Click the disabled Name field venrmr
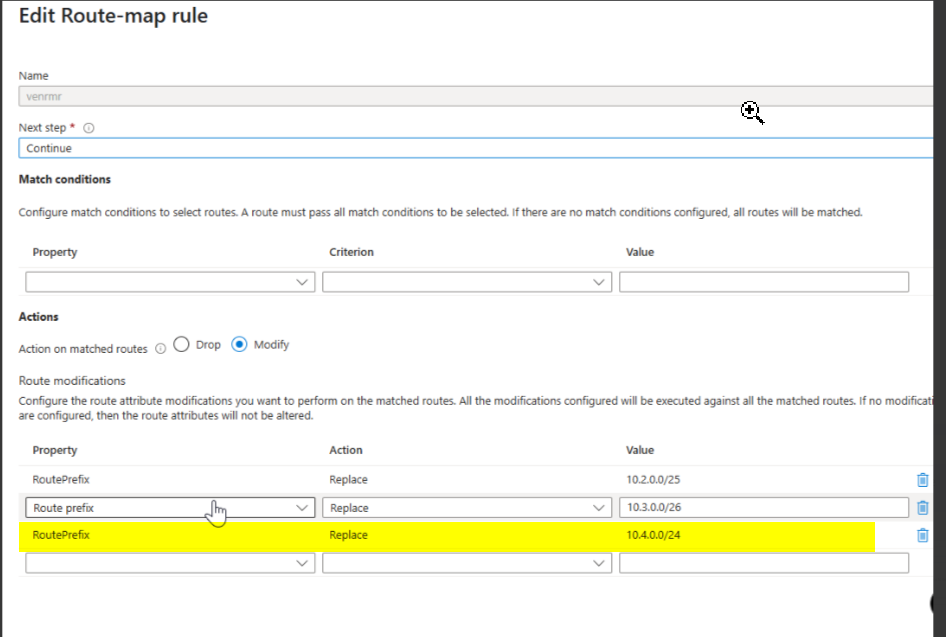This screenshot has width=946, height=637. [x=475, y=97]
